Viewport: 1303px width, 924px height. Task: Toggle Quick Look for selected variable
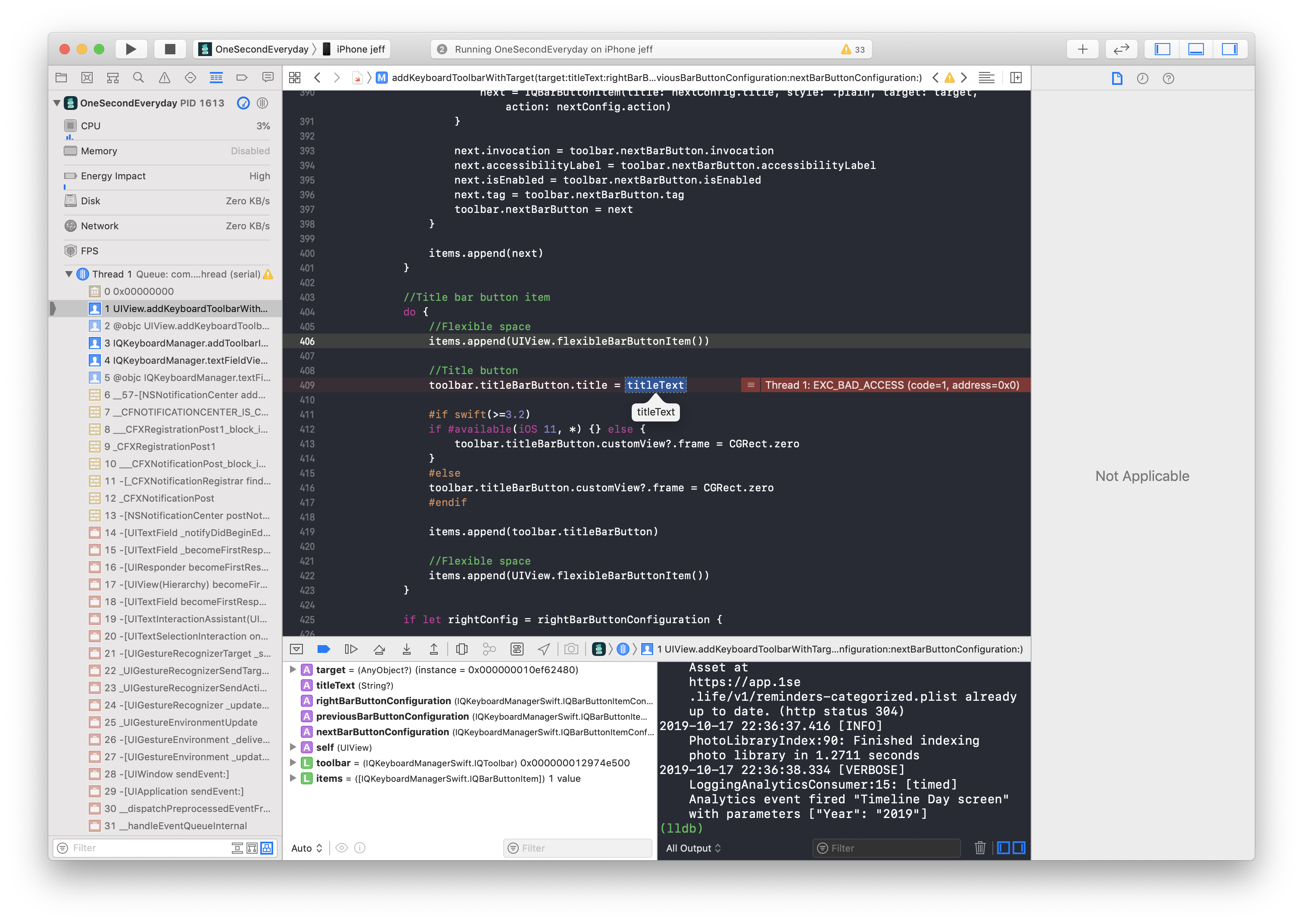[x=341, y=848]
